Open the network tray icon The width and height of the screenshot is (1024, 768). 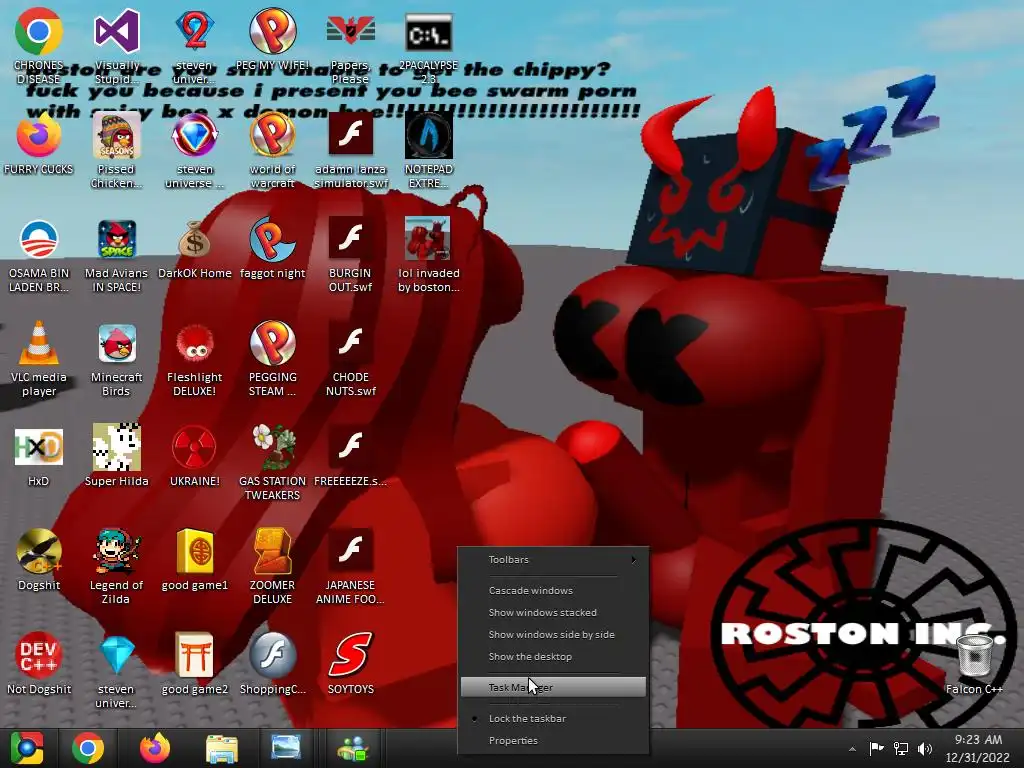tap(901, 748)
